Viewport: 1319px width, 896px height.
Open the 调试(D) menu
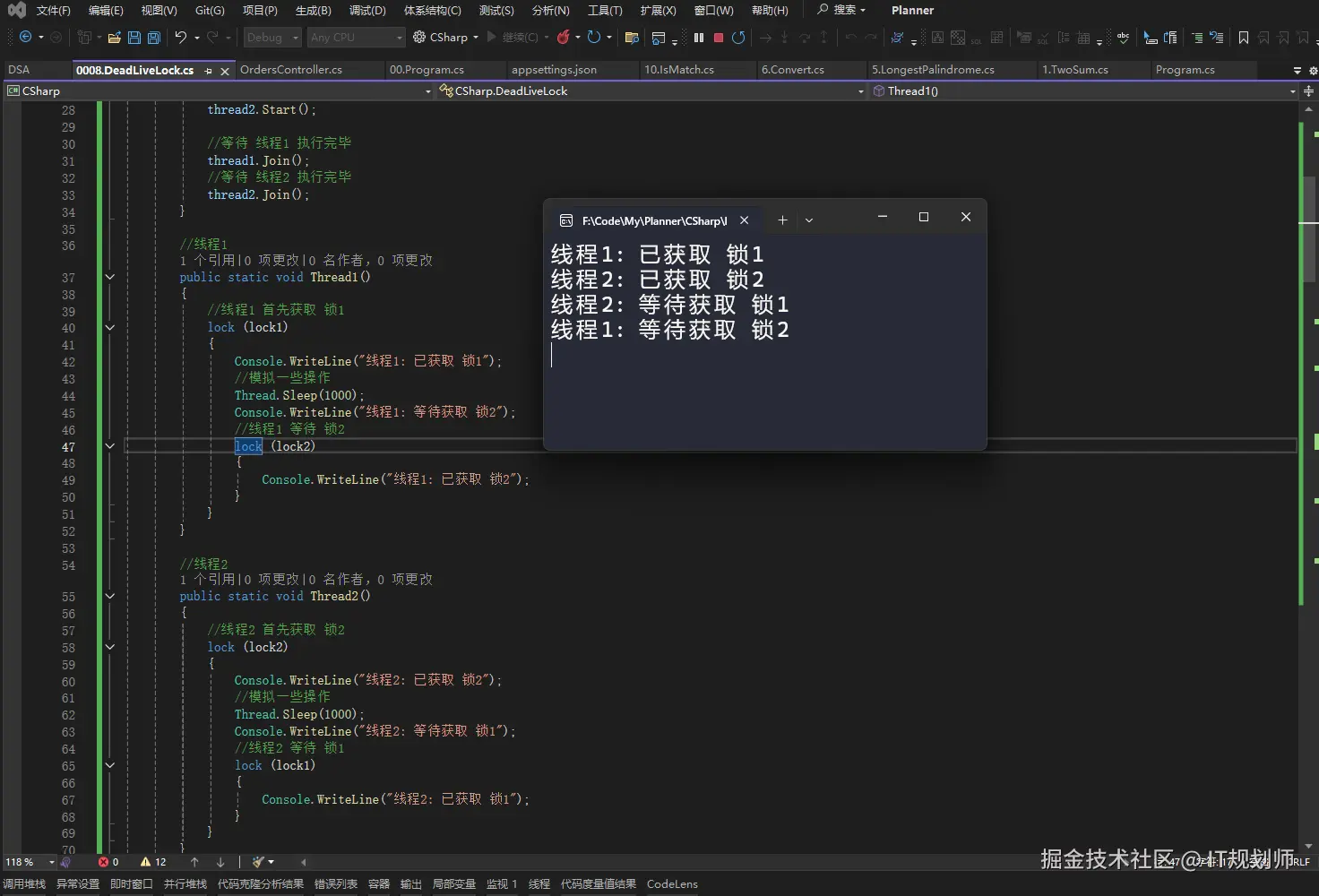pos(367,10)
